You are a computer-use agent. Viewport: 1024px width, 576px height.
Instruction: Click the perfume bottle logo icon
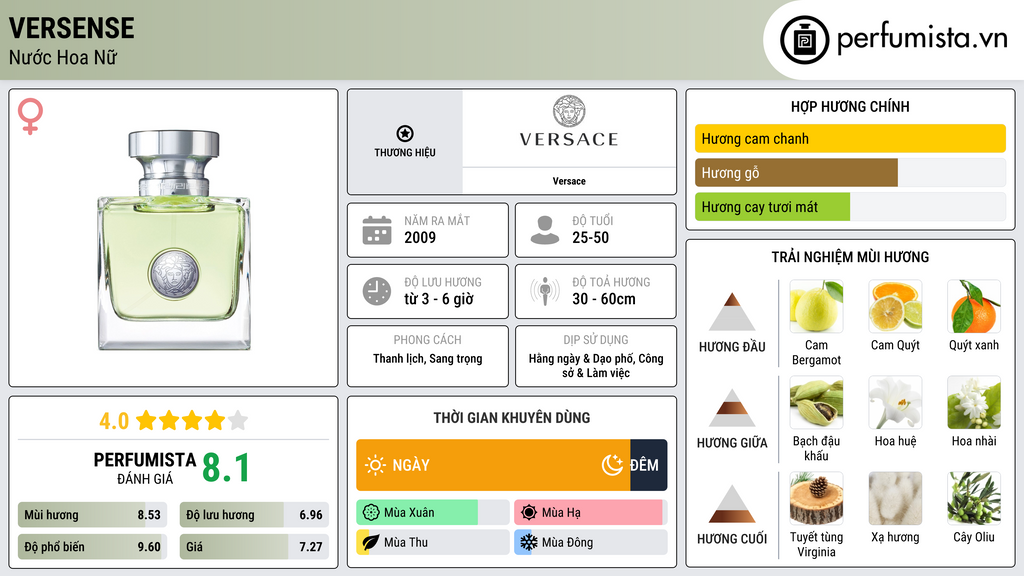coord(802,40)
